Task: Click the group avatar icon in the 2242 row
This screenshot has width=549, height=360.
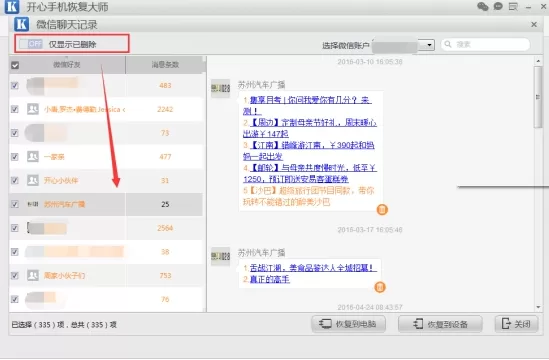Action: click(33, 109)
